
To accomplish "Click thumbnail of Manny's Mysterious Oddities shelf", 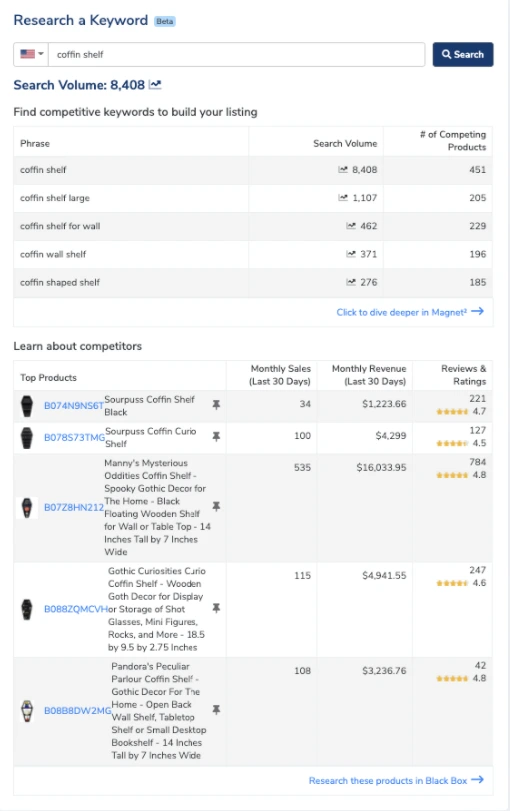I will [27, 508].
